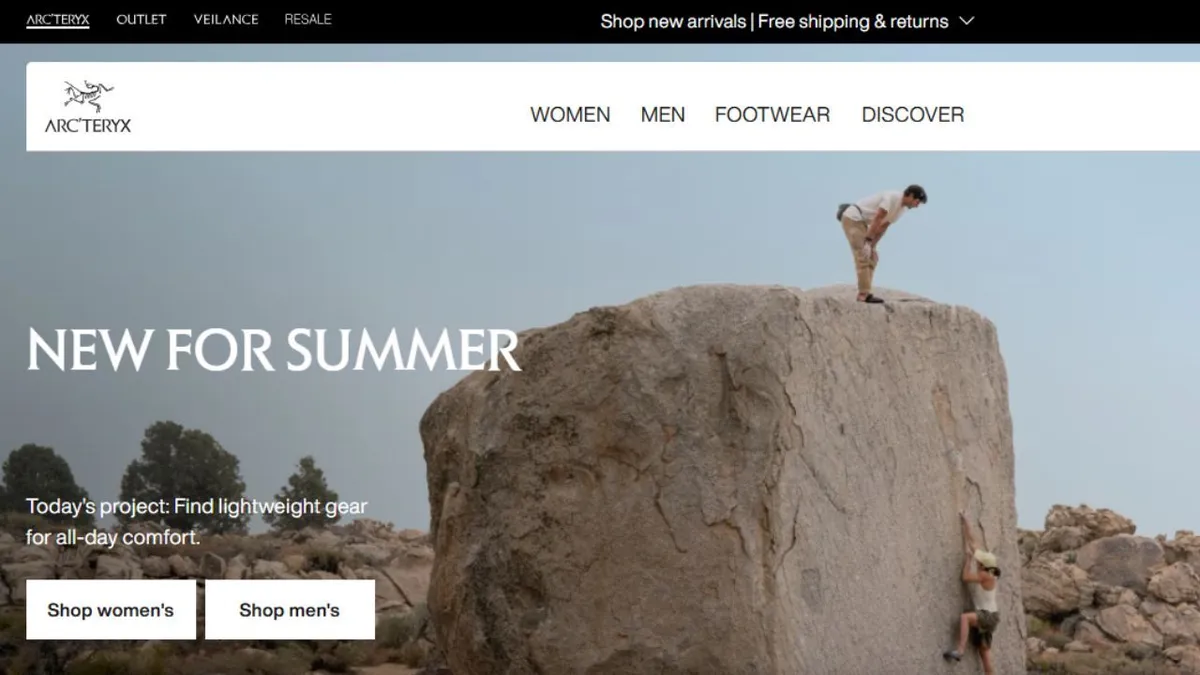Image resolution: width=1200 pixels, height=675 pixels.
Task: Expand the promo banner chevron arrow
Action: pyautogui.click(x=966, y=21)
